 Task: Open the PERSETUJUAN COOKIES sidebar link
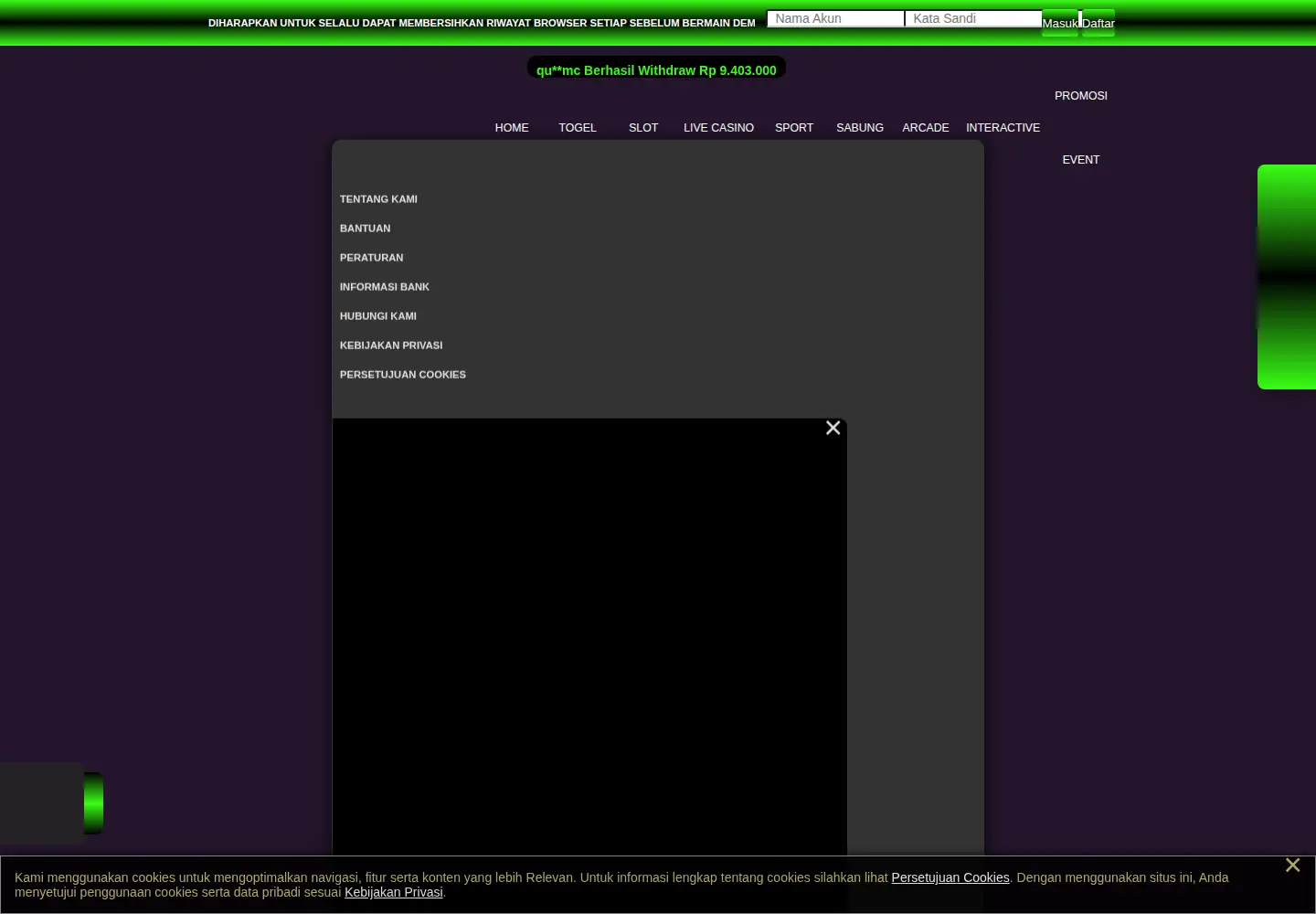coord(403,375)
